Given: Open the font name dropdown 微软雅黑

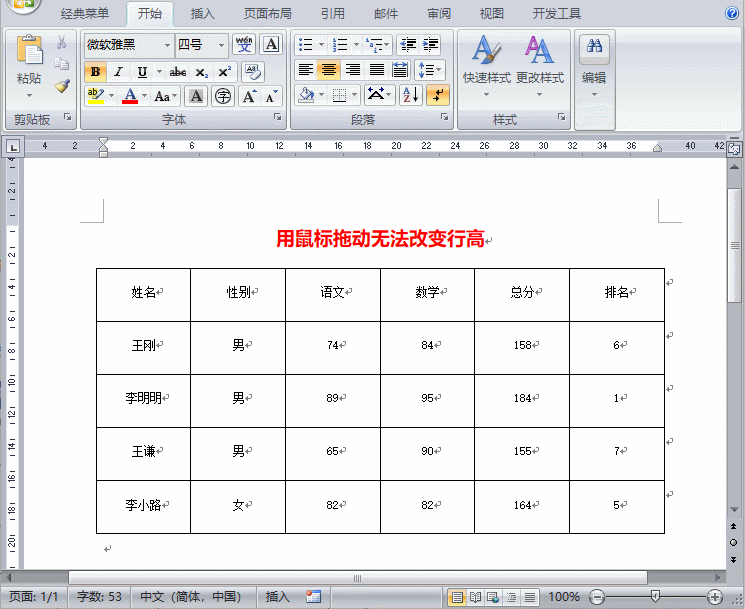Looking at the screenshot, I should point(167,45).
